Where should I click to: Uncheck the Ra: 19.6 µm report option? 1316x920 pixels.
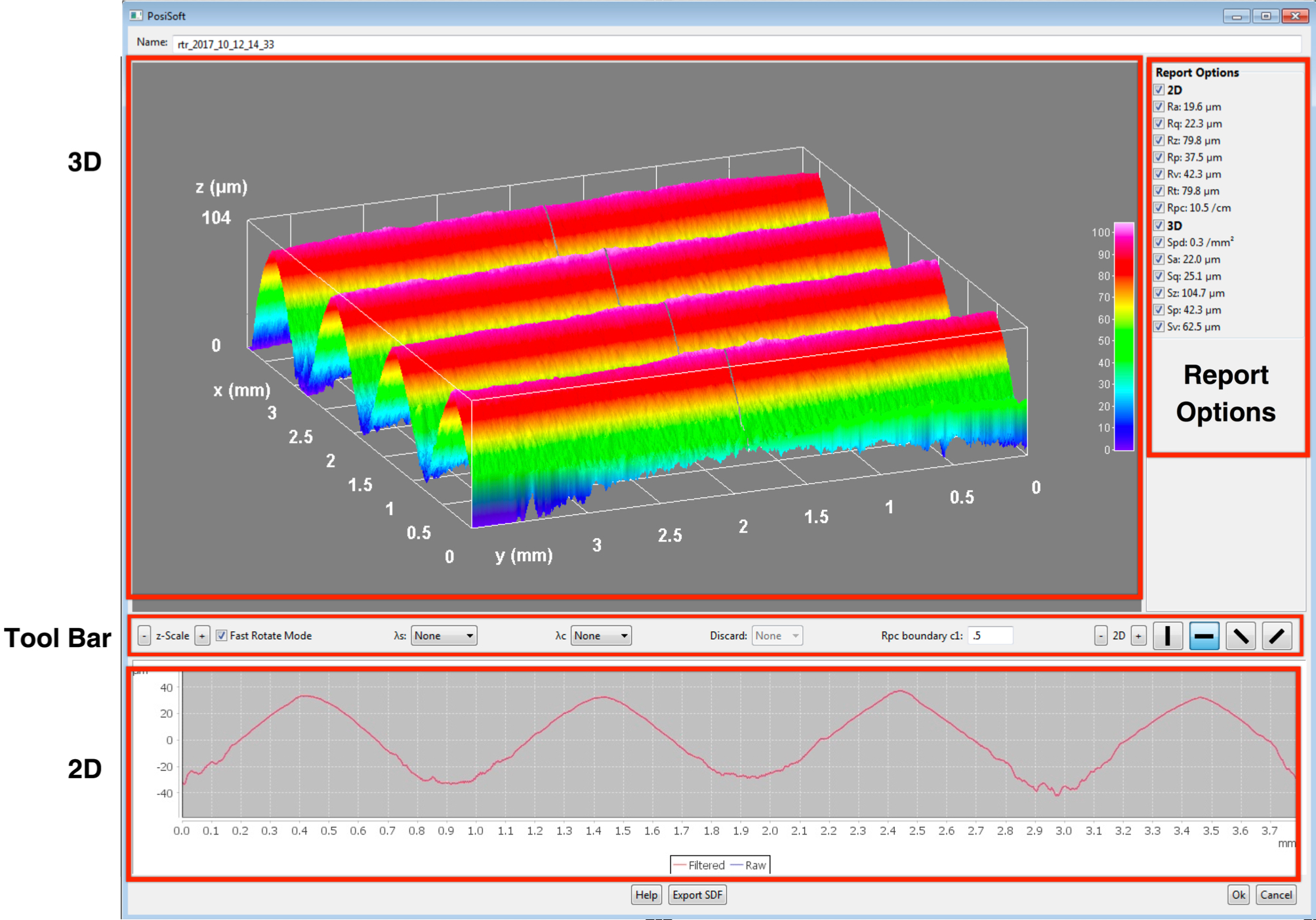(1159, 106)
